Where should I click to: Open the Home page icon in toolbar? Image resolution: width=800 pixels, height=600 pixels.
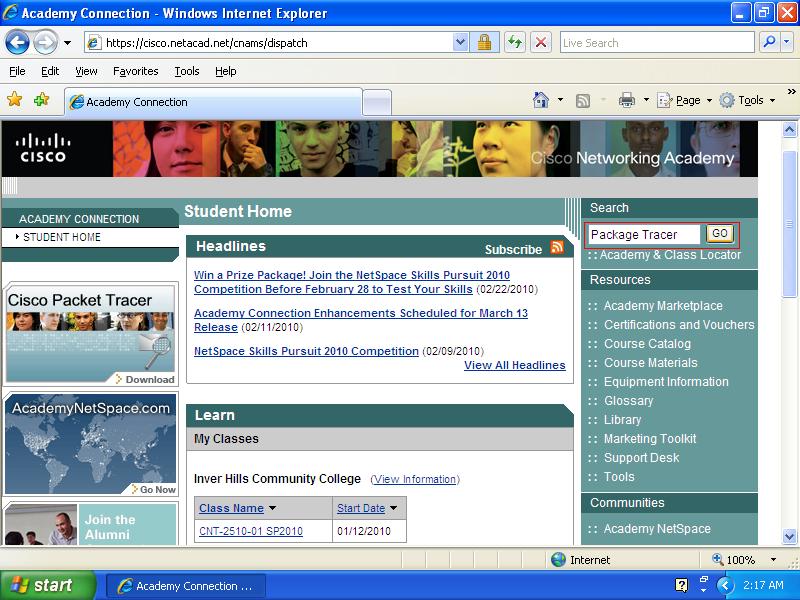click(540, 99)
